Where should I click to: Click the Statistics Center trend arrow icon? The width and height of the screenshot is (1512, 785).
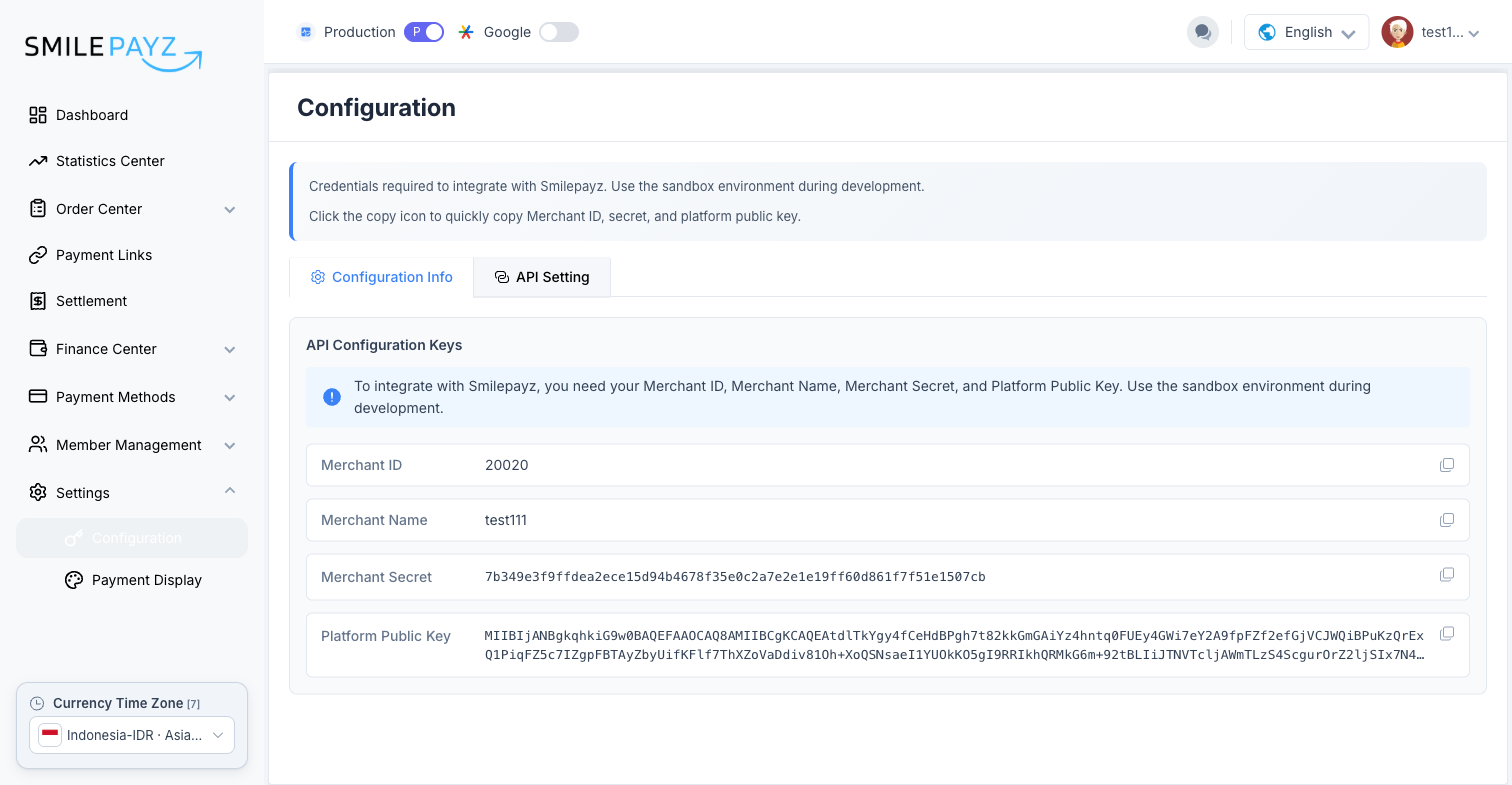38,161
